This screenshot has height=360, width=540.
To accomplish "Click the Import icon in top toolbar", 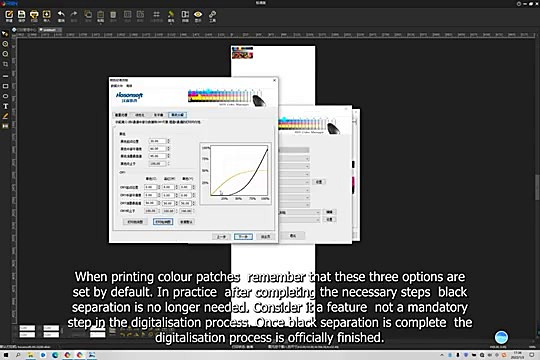I will [46, 16].
